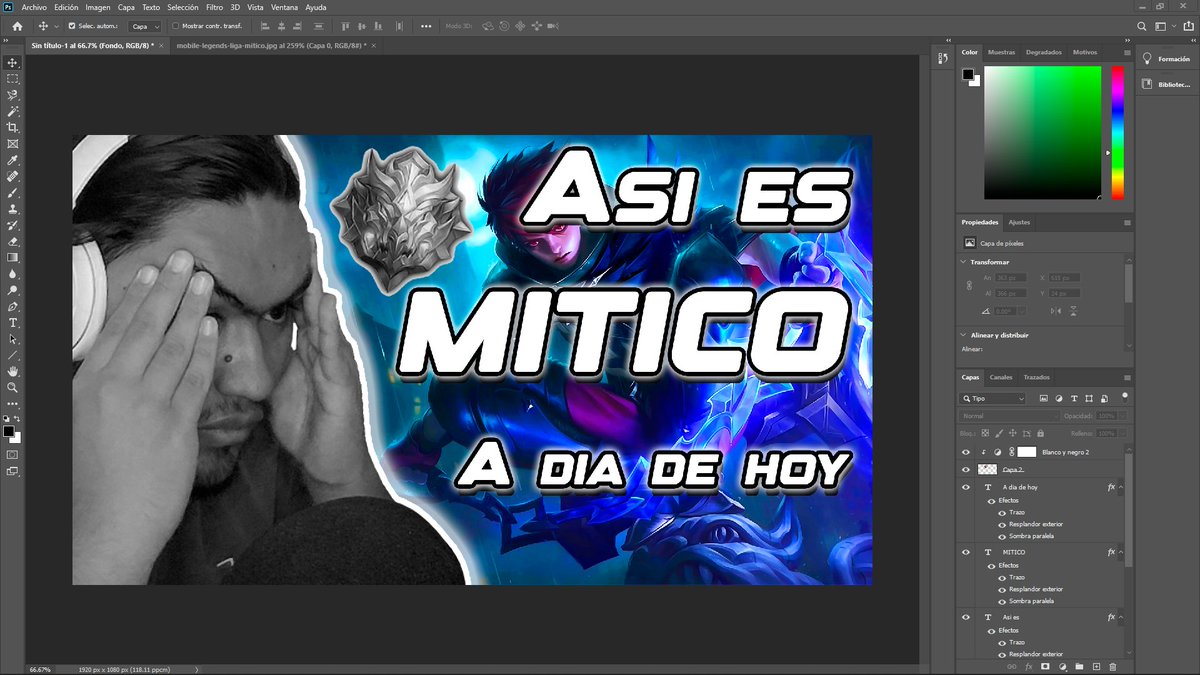Select the Frame tool
The height and width of the screenshot is (675, 1200).
[13, 143]
